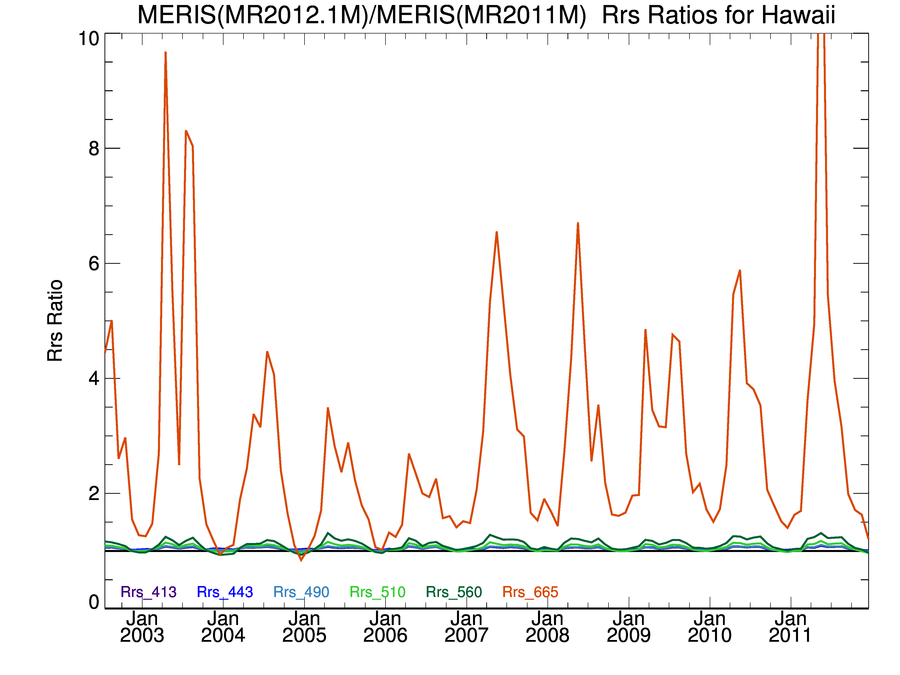Viewport: 900px width, 675px height.
Task: Click the y-axis value 4
Action: point(94,378)
